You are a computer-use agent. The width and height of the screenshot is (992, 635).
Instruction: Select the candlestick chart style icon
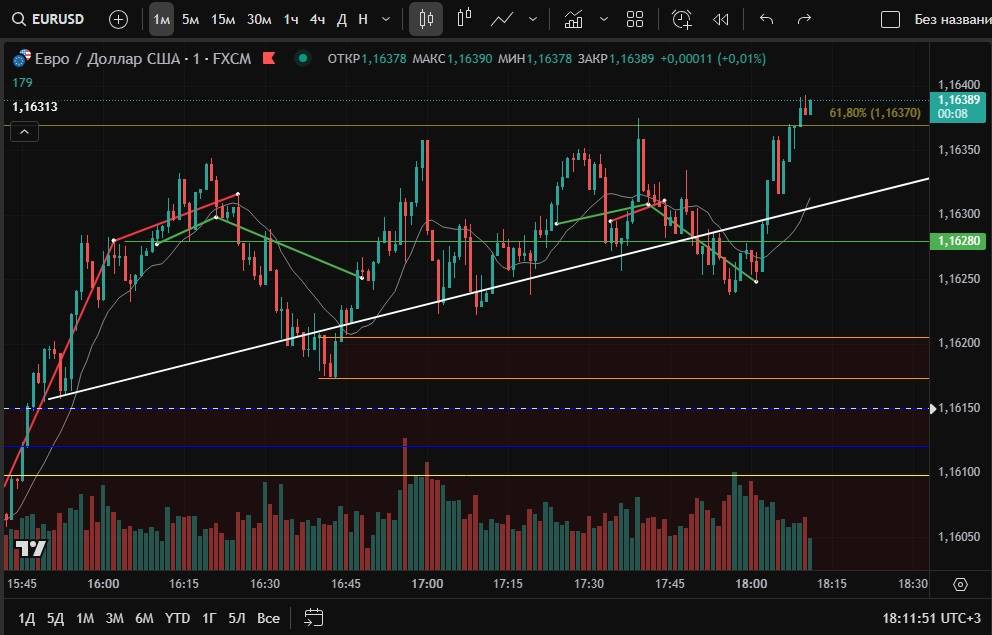click(x=427, y=19)
